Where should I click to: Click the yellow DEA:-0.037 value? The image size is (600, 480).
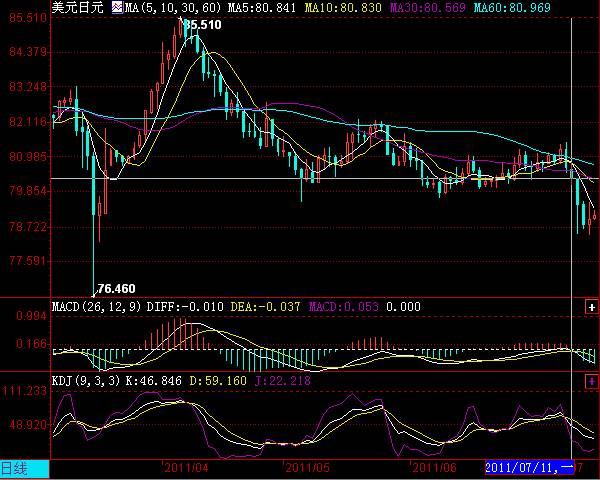click(x=265, y=307)
